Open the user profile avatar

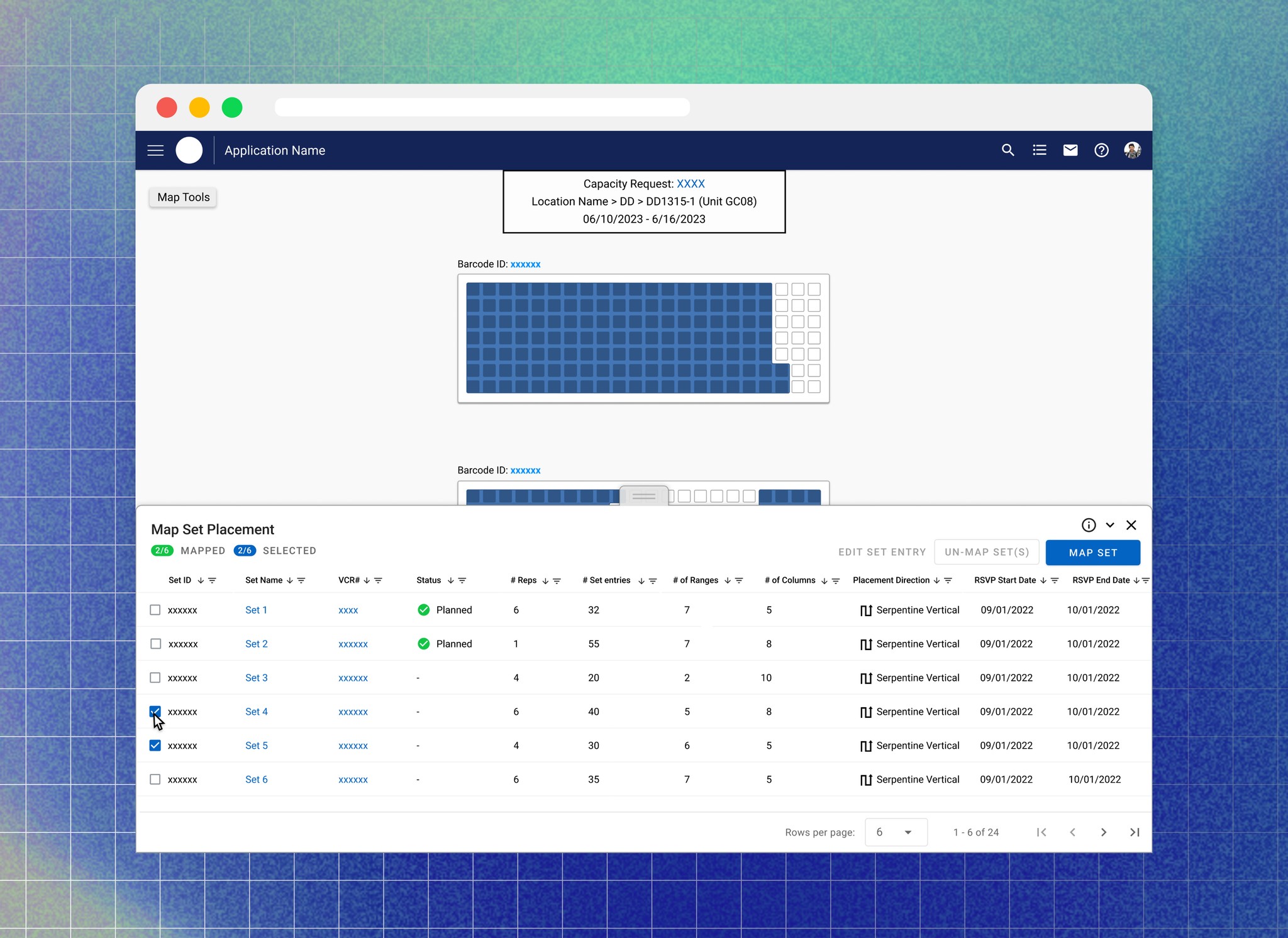pos(1132,150)
